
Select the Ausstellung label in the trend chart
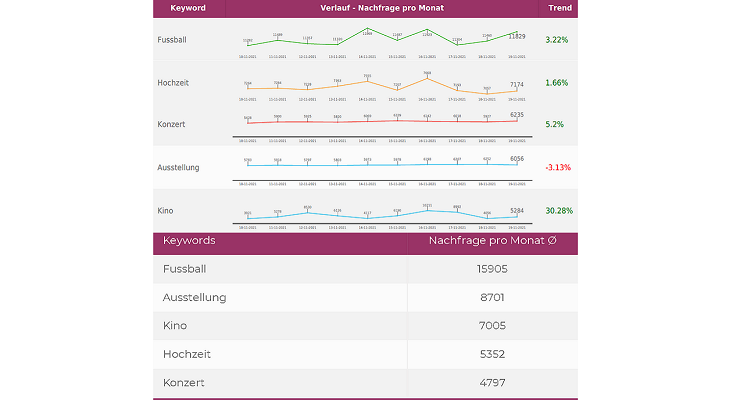[x=178, y=167]
